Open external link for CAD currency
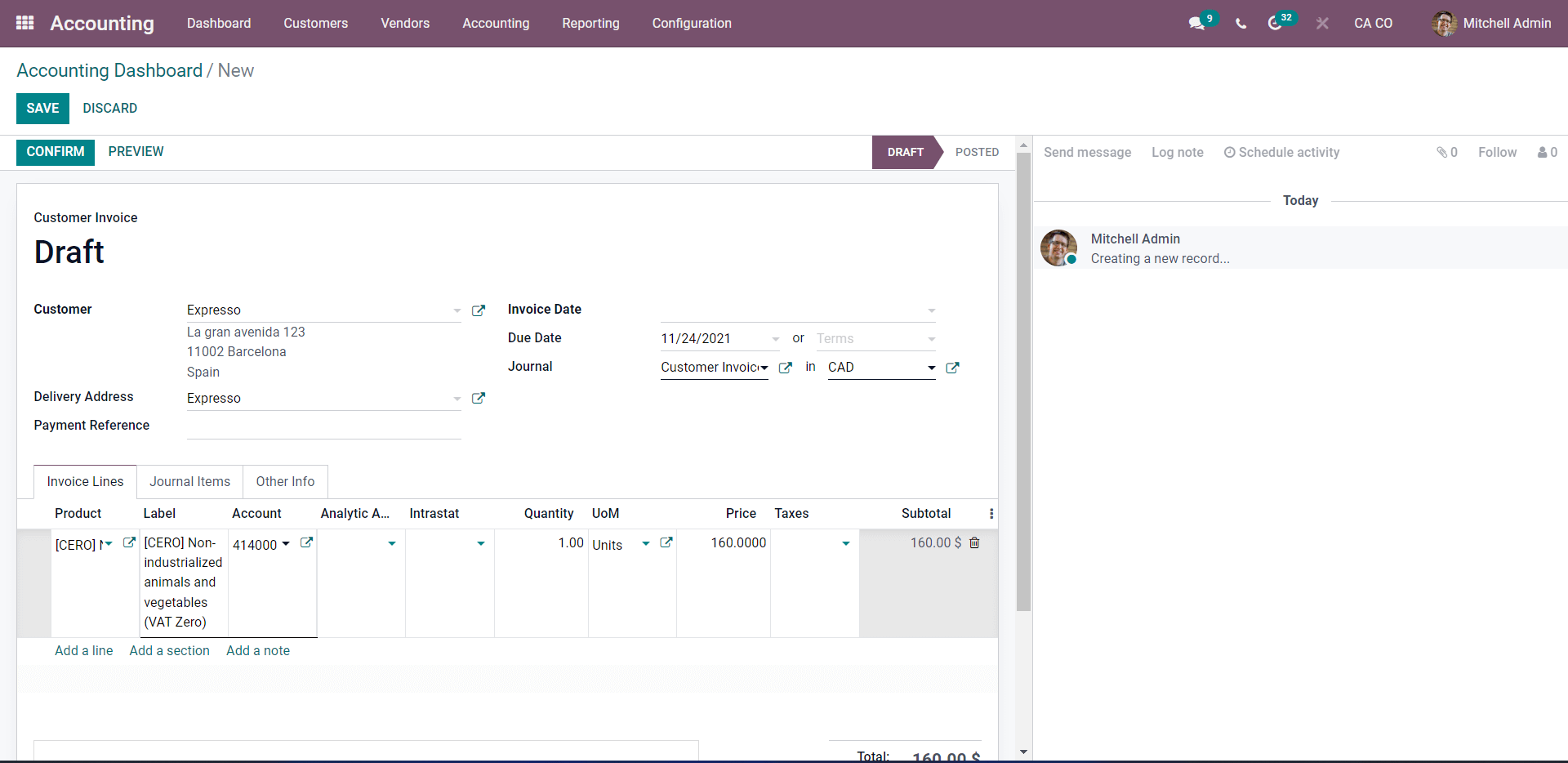The image size is (1568, 763). (952, 368)
